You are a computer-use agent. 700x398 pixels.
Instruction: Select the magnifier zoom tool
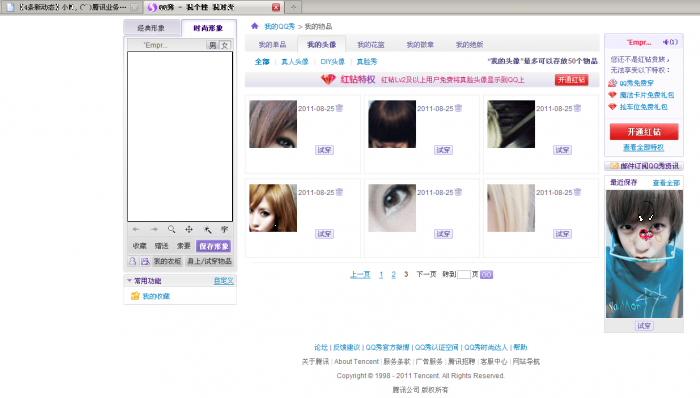point(171,229)
